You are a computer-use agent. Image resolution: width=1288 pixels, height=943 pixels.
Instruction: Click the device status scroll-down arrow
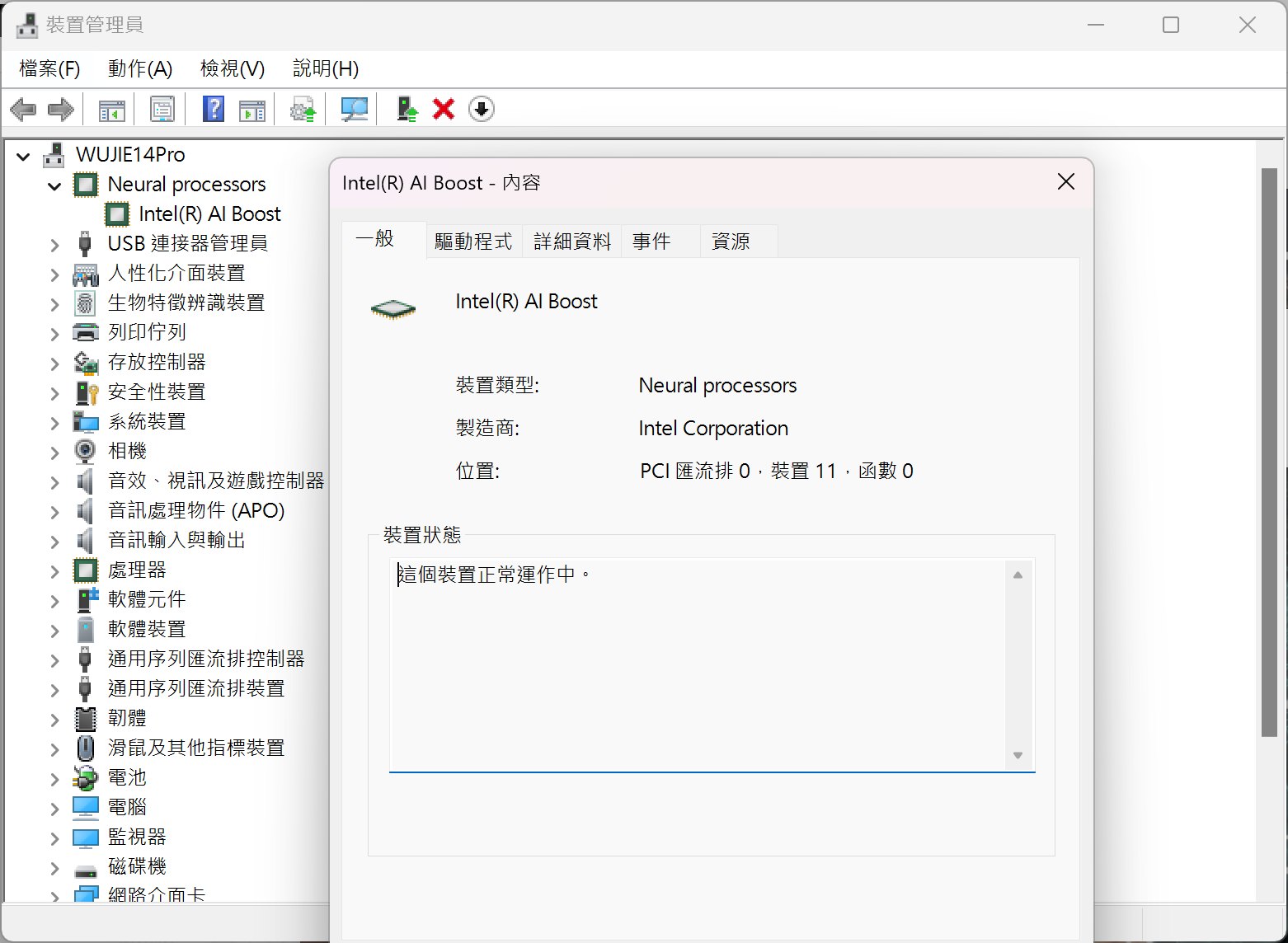point(1018,755)
